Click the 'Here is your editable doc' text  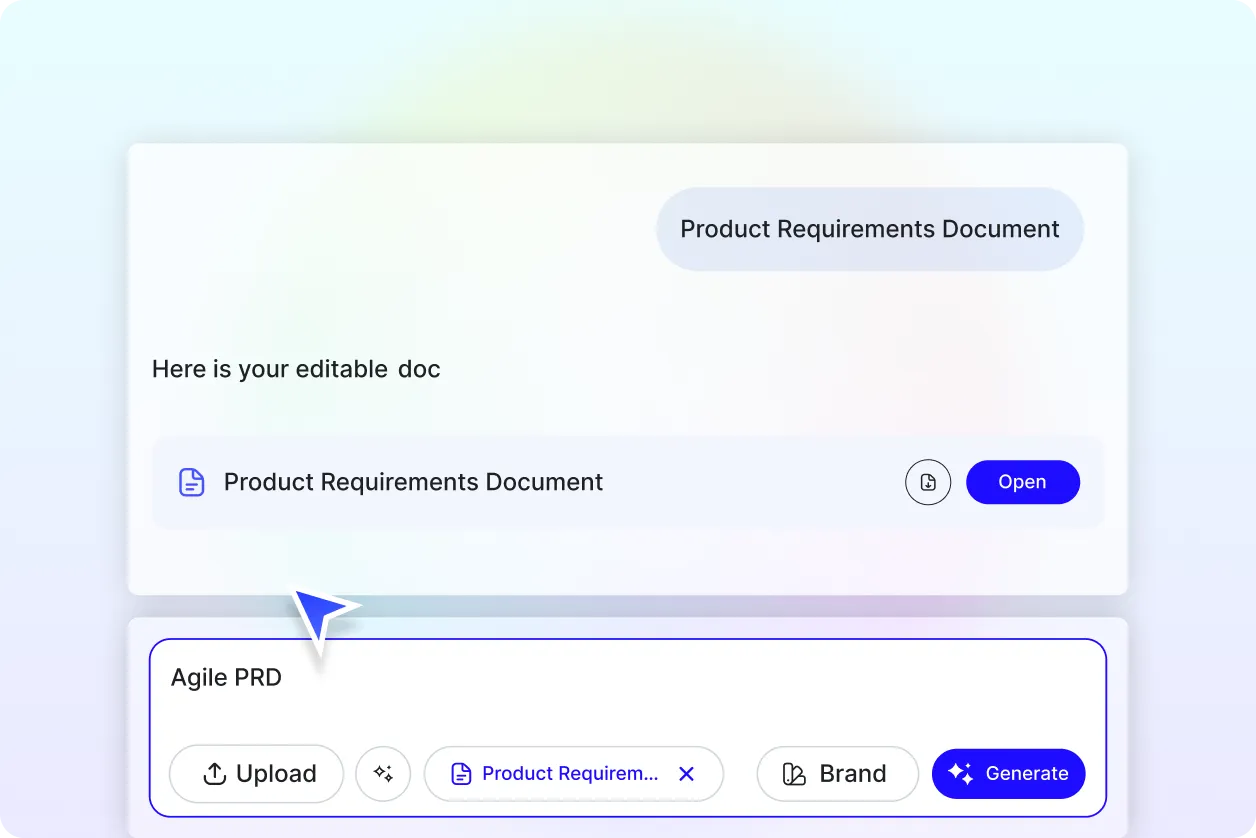coord(296,369)
